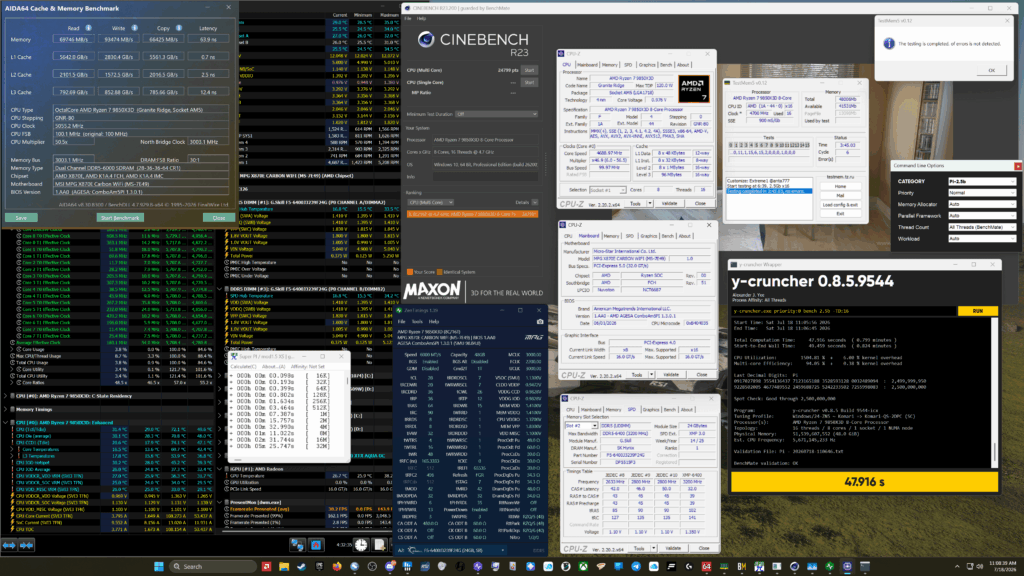Open the Calculate(C) menu in Super PI
The width and height of the screenshot is (1024, 576).
tap(244, 366)
